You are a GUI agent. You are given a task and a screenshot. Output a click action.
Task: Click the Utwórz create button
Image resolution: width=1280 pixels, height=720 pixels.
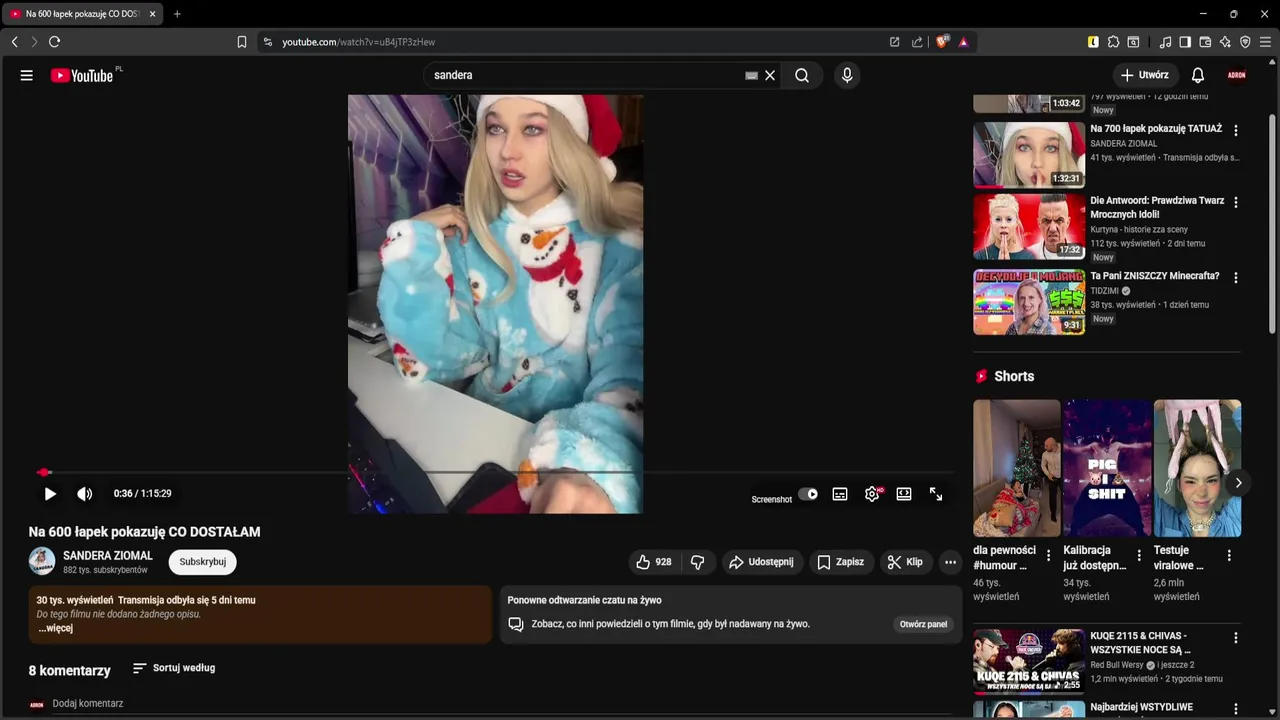coord(1145,75)
